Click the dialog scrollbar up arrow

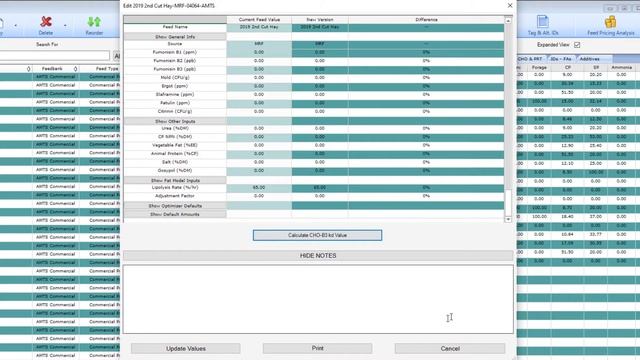coord(508,20)
